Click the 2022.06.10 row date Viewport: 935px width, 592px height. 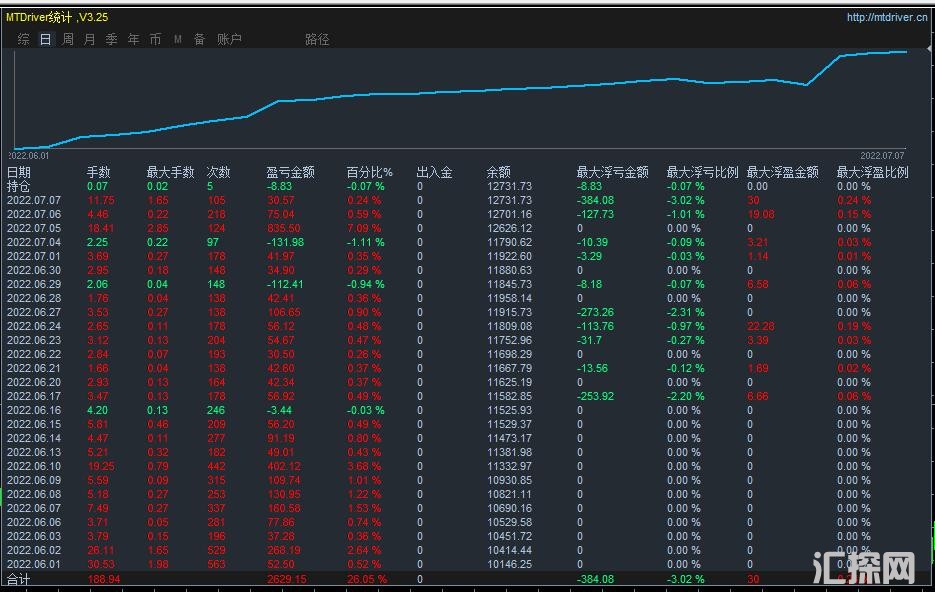click(34, 466)
